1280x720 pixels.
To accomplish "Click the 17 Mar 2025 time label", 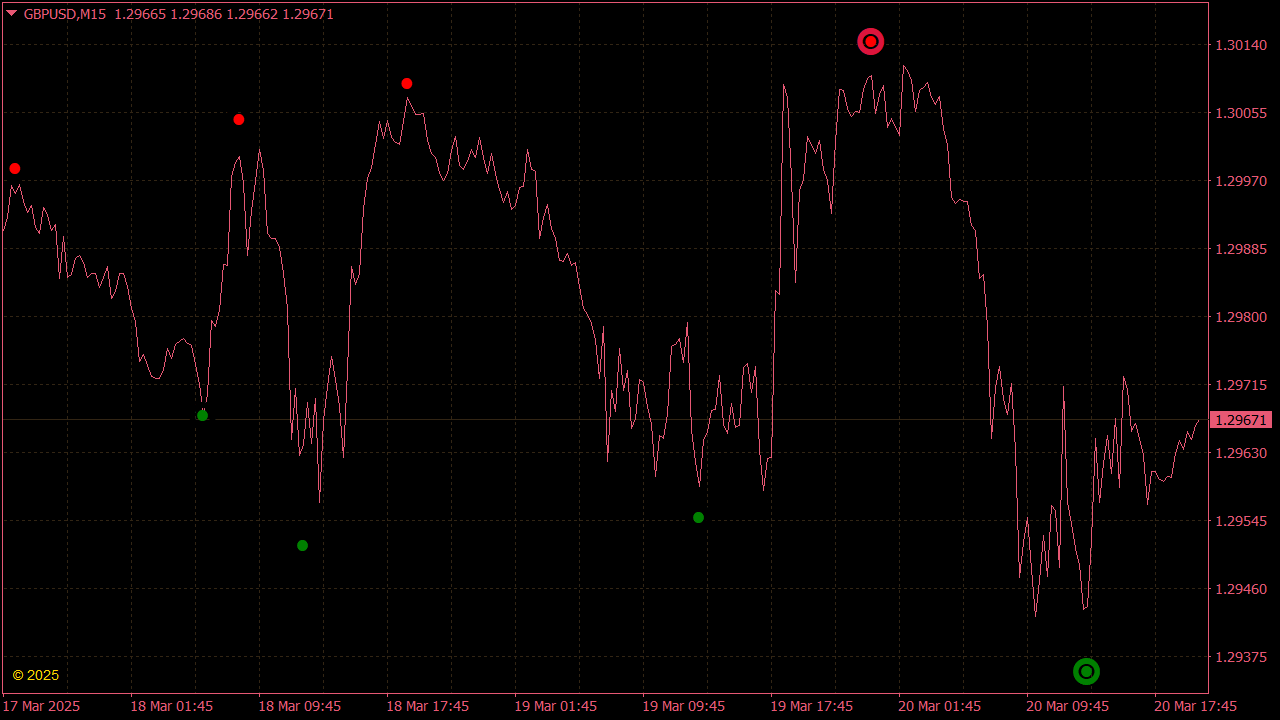I will point(42,706).
